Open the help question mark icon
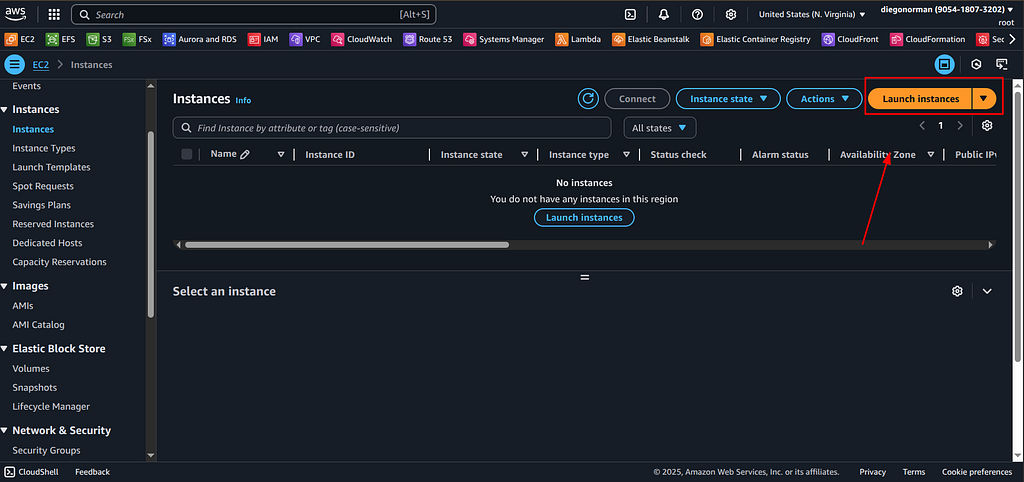This screenshot has height=482, width=1024. click(697, 14)
